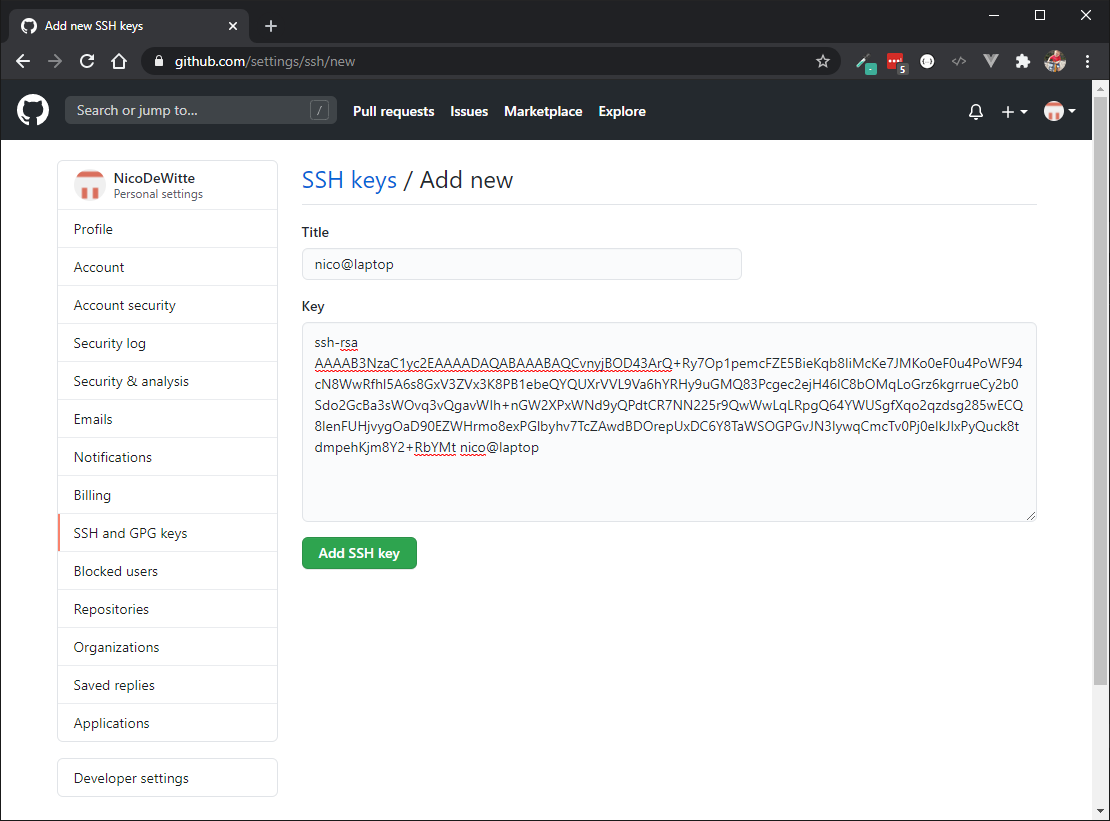Open Billing settings
The width and height of the screenshot is (1110, 821).
click(168, 495)
